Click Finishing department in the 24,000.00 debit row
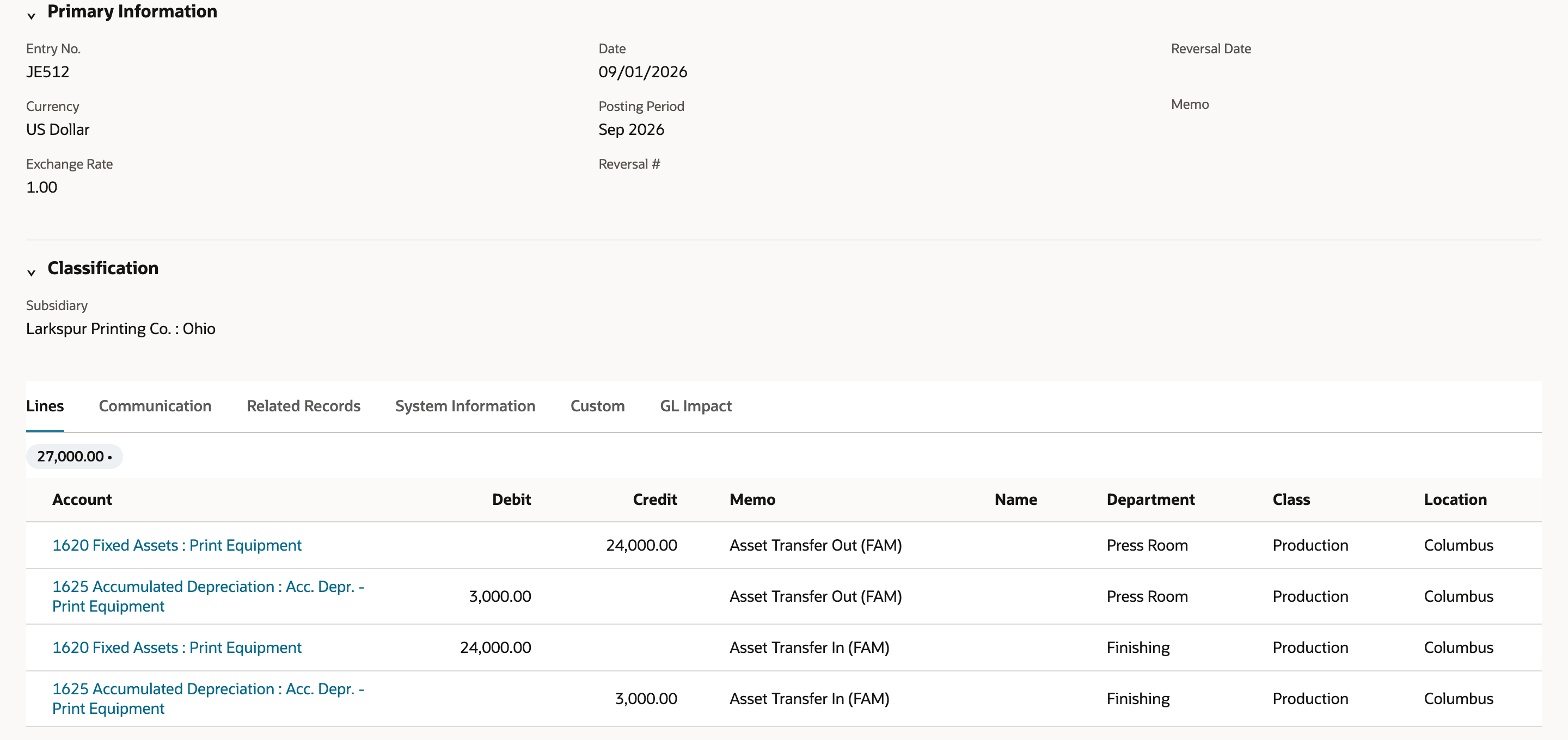 [x=1138, y=647]
